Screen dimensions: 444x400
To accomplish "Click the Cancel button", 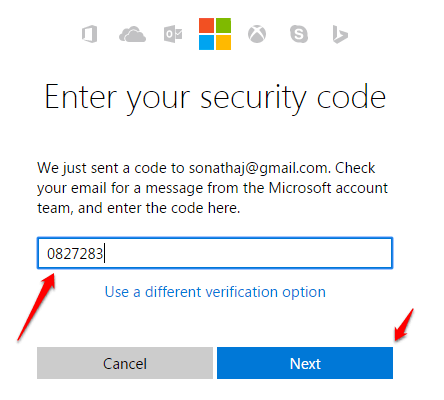I will pyautogui.click(x=125, y=363).
